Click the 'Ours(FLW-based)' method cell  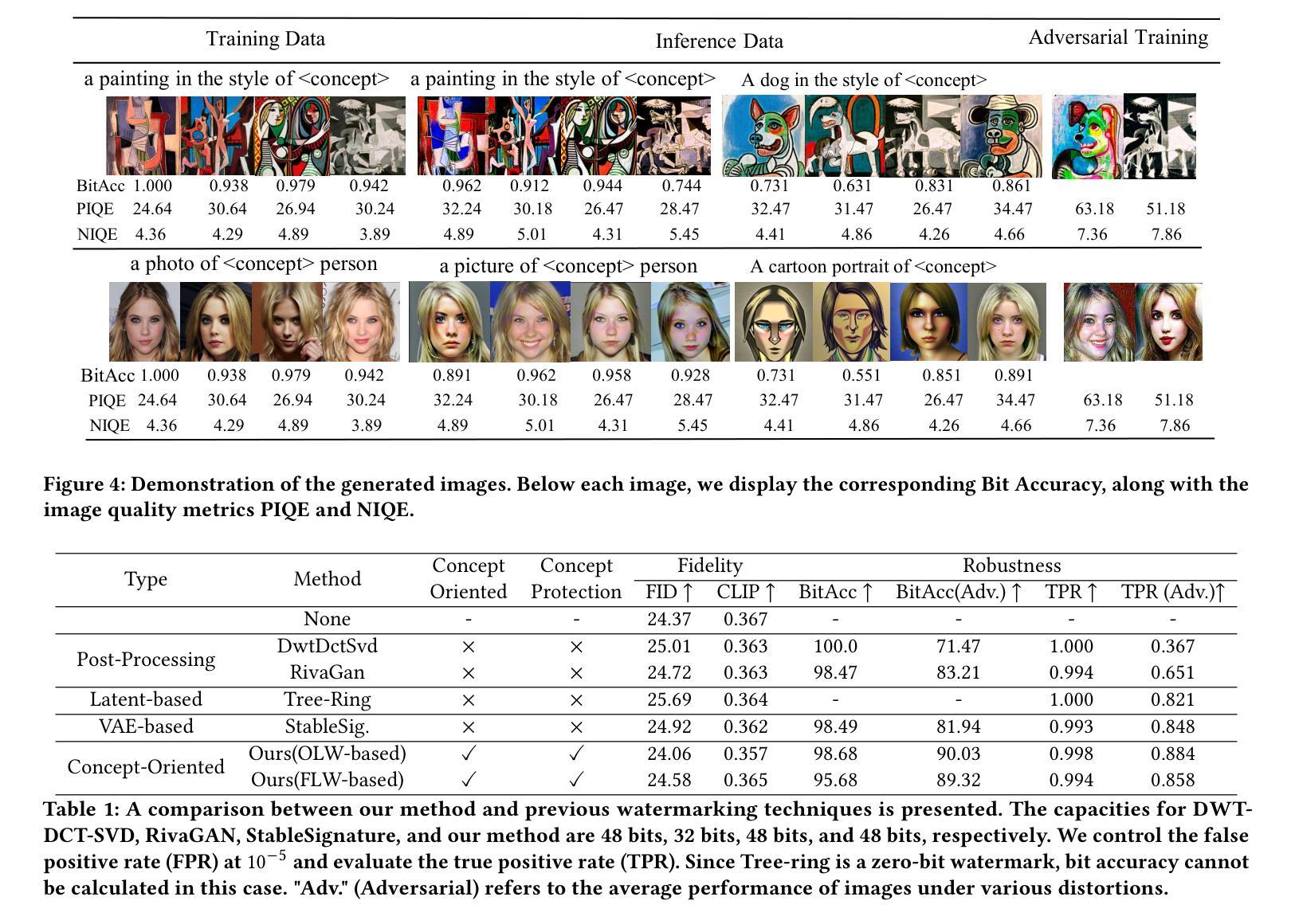[327, 780]
